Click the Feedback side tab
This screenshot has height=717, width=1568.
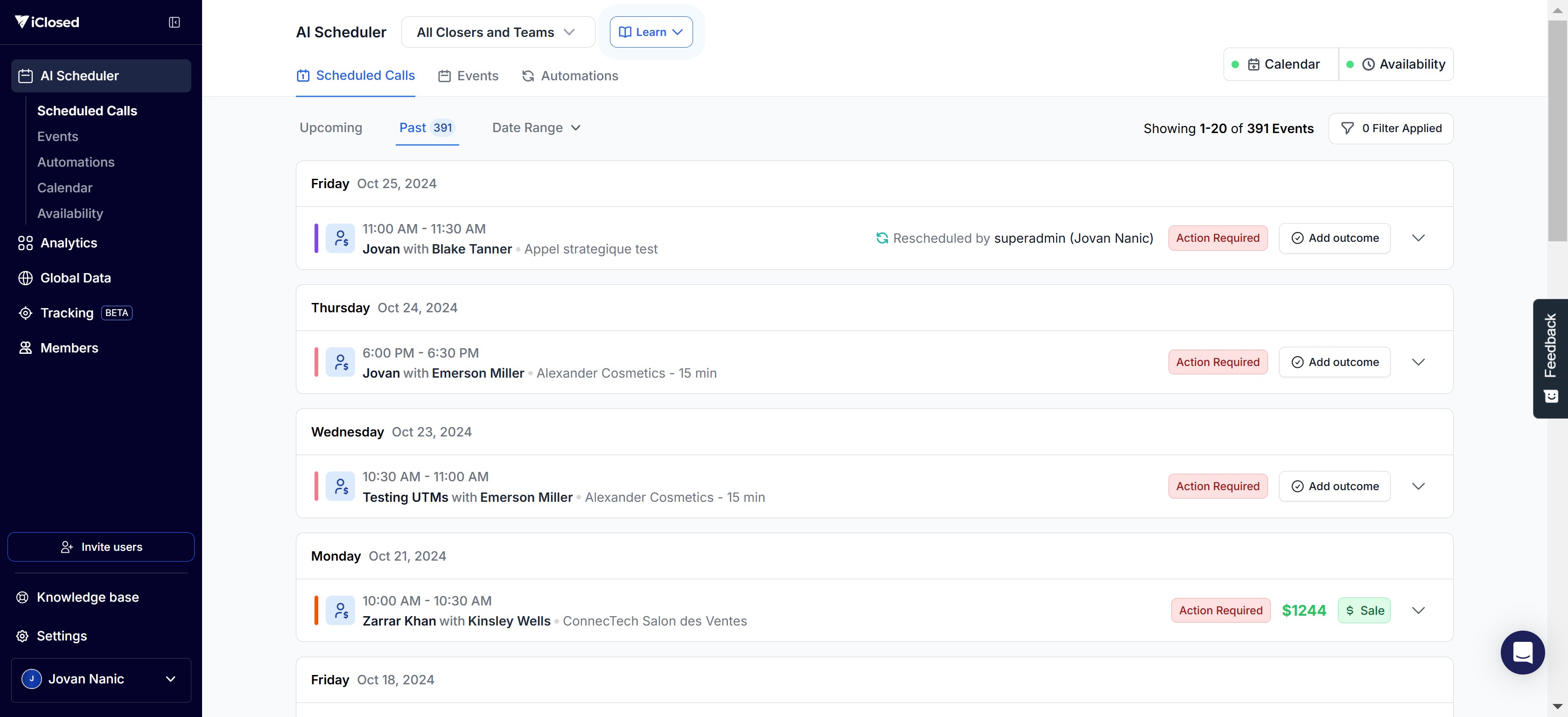tap(1550, 358)
